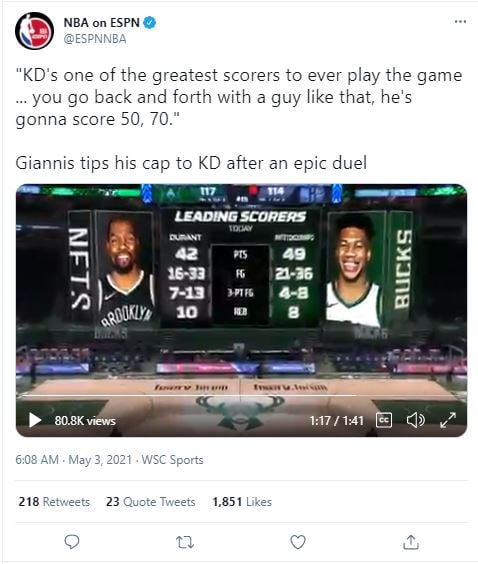Toggle closed captions on the video
The image size is (478, 564).
click(384, 420)
